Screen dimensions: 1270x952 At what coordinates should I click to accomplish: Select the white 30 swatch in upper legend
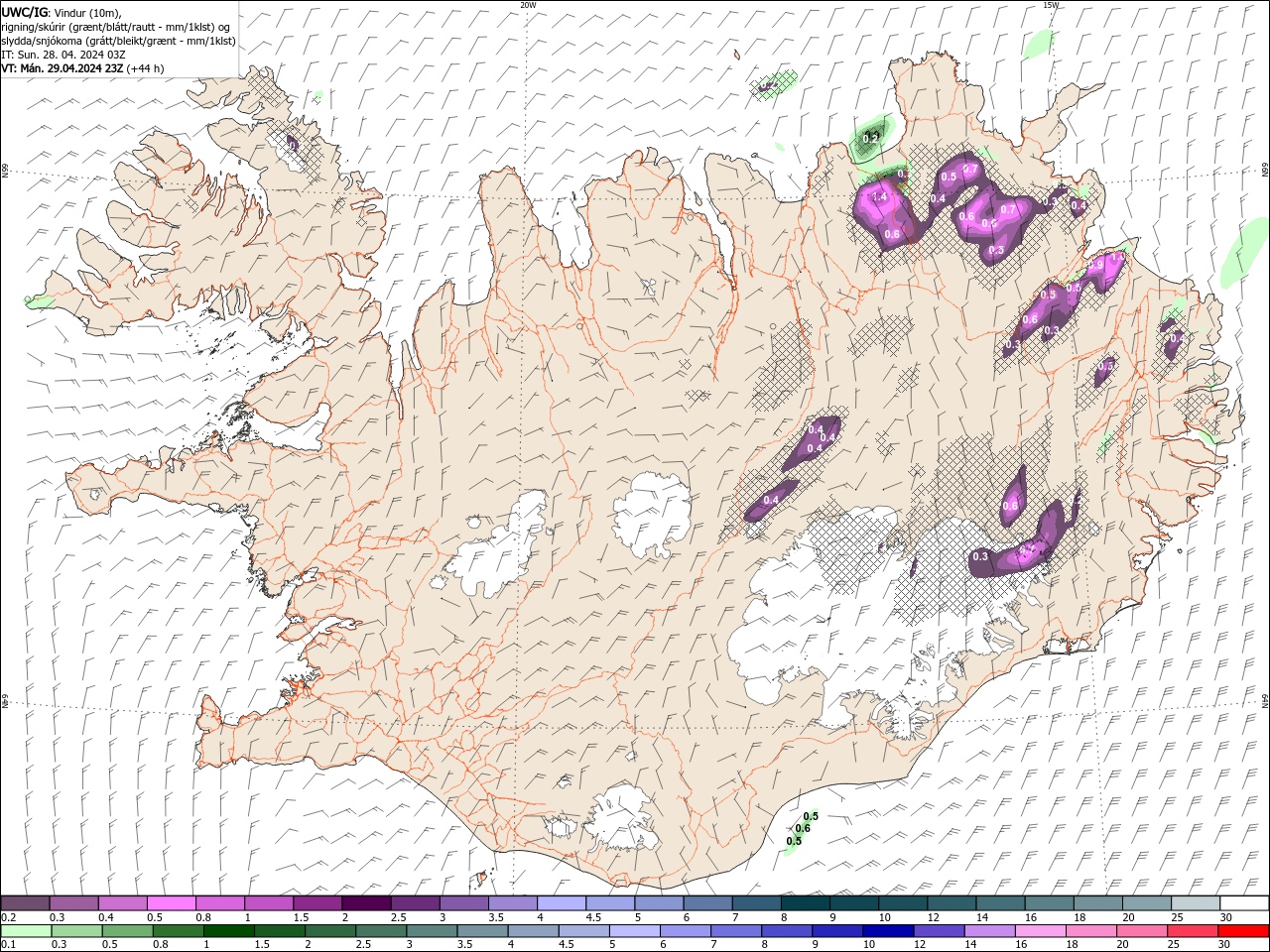click(x=1244, y=903)
